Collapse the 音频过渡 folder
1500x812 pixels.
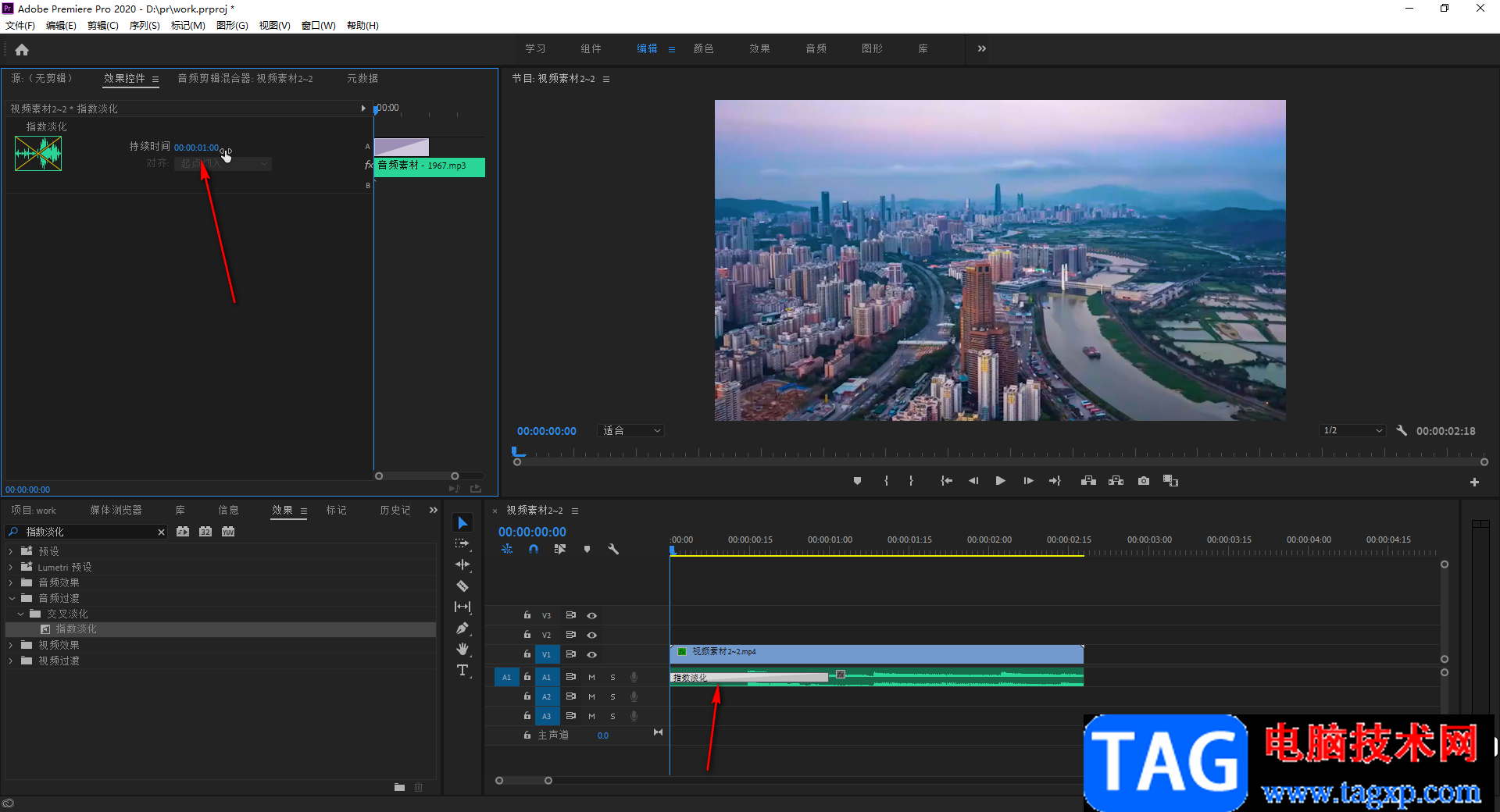(11, 598)
